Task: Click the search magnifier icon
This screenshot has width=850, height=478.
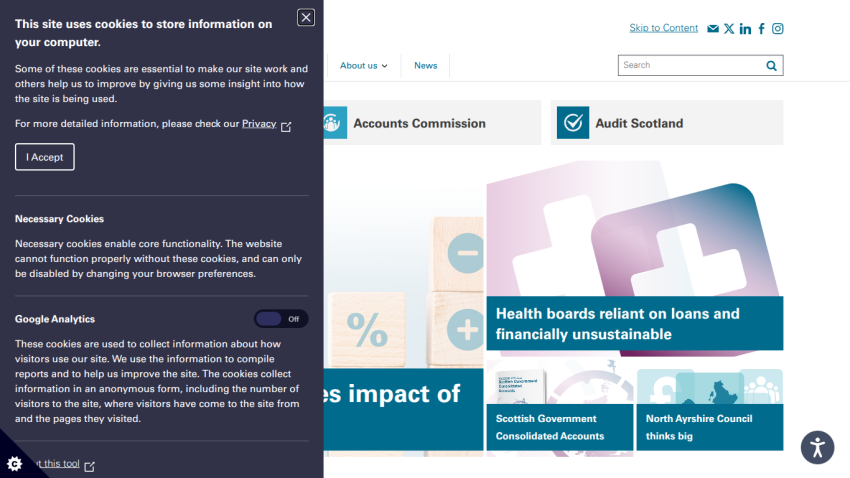Action: coord(771,66)
